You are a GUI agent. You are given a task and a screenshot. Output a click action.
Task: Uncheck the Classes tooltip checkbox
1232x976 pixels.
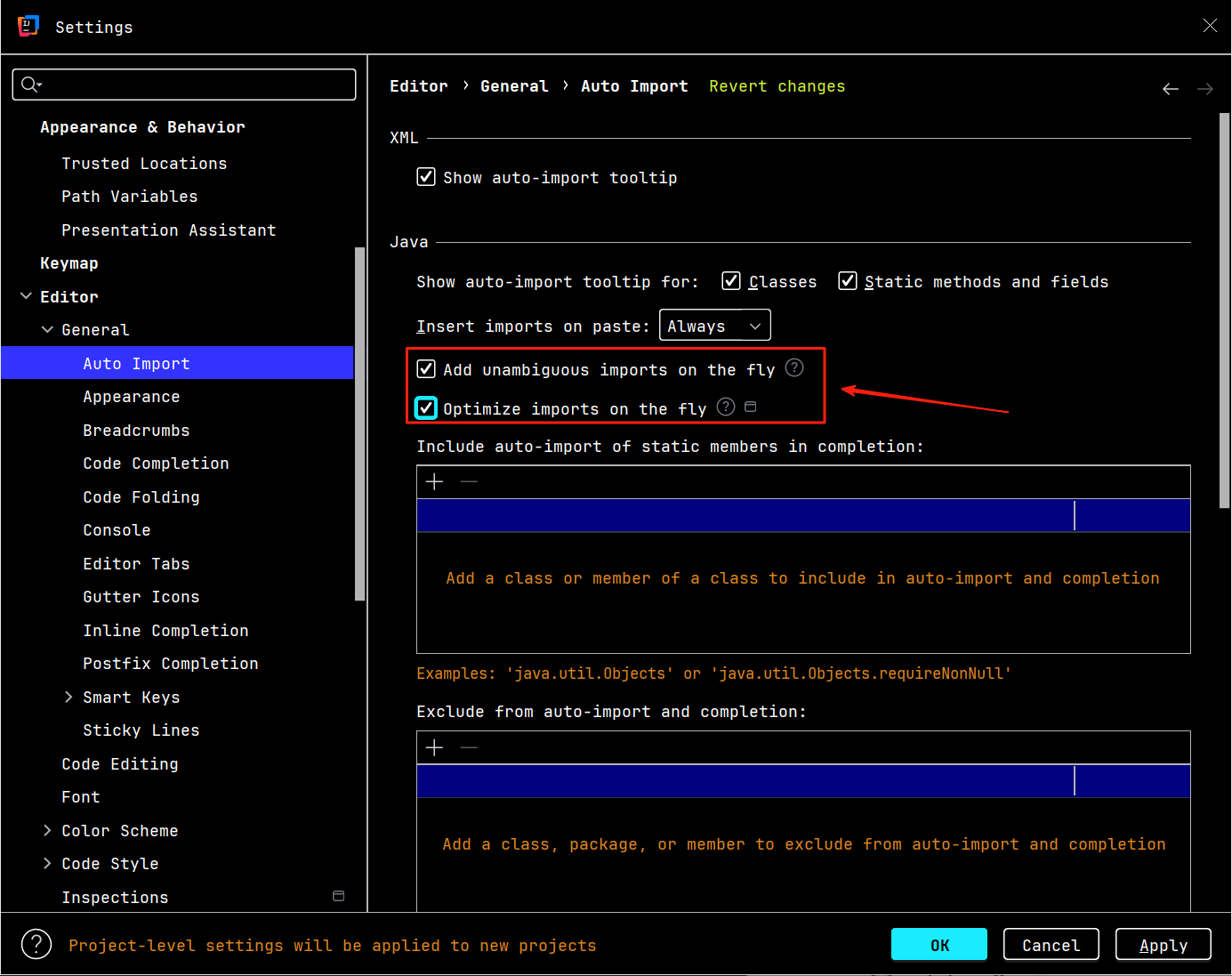pyautogui.click(x=731, y=281)
